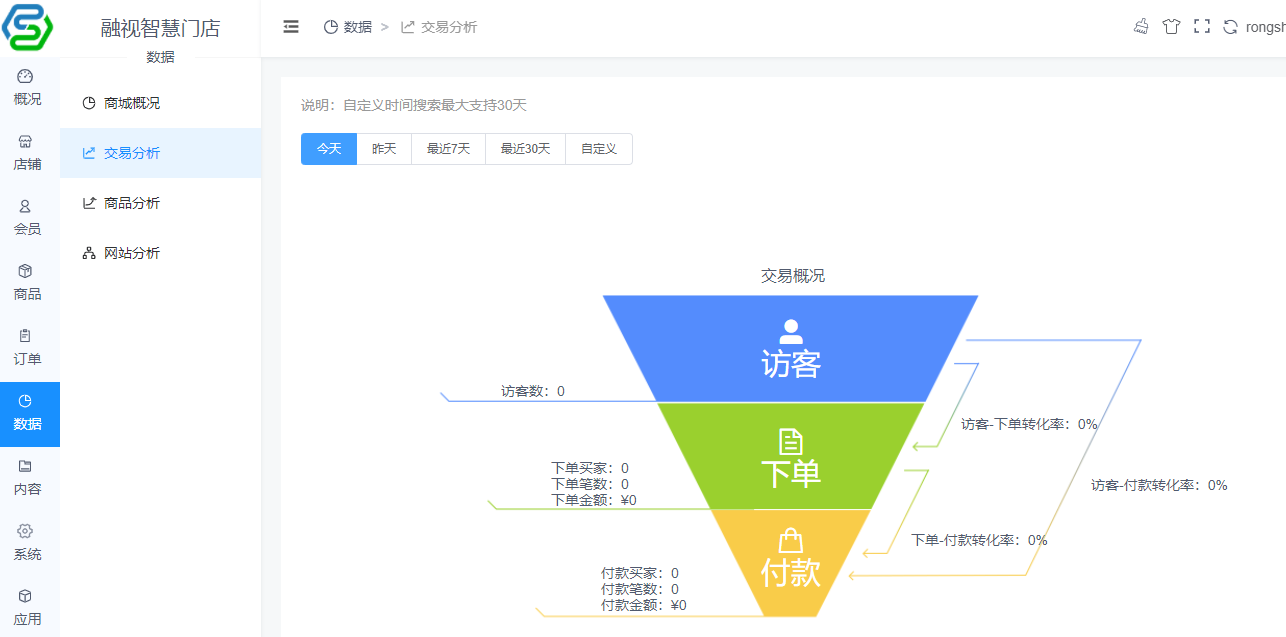
Task: Click the 交易分析 breadcrumb item
Action: click(439, 27)
